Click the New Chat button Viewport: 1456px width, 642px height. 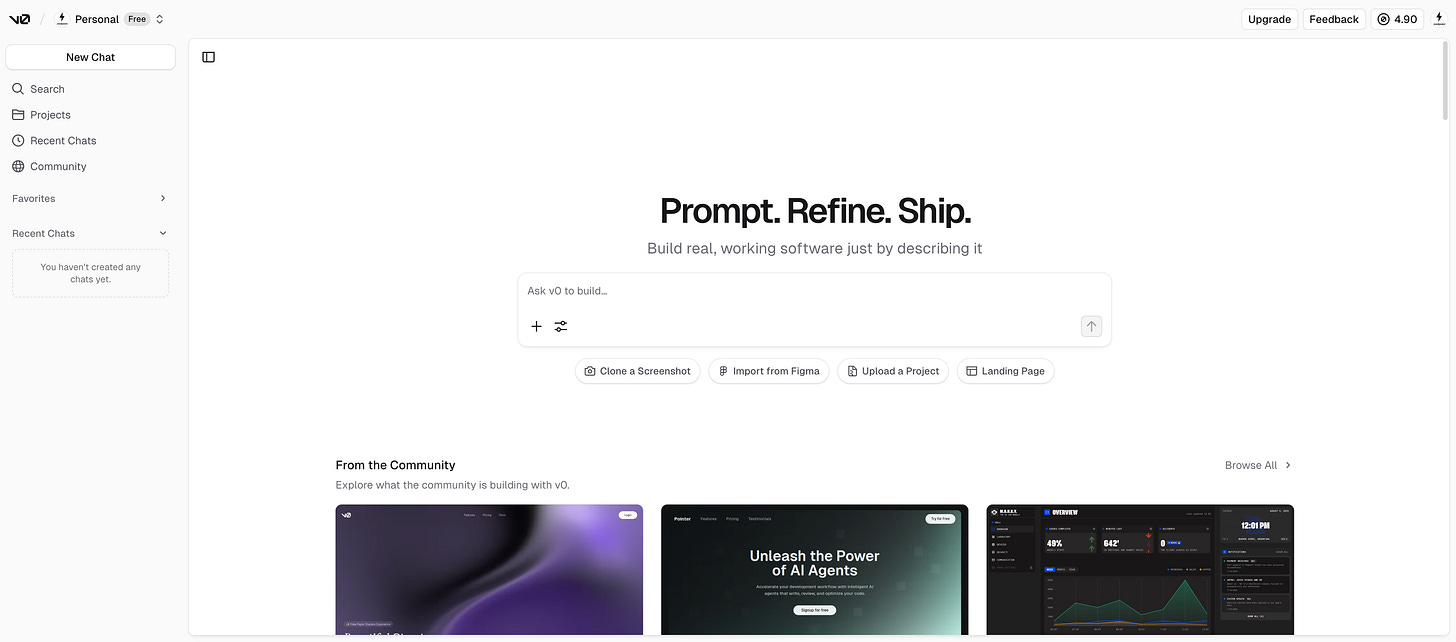90,57
